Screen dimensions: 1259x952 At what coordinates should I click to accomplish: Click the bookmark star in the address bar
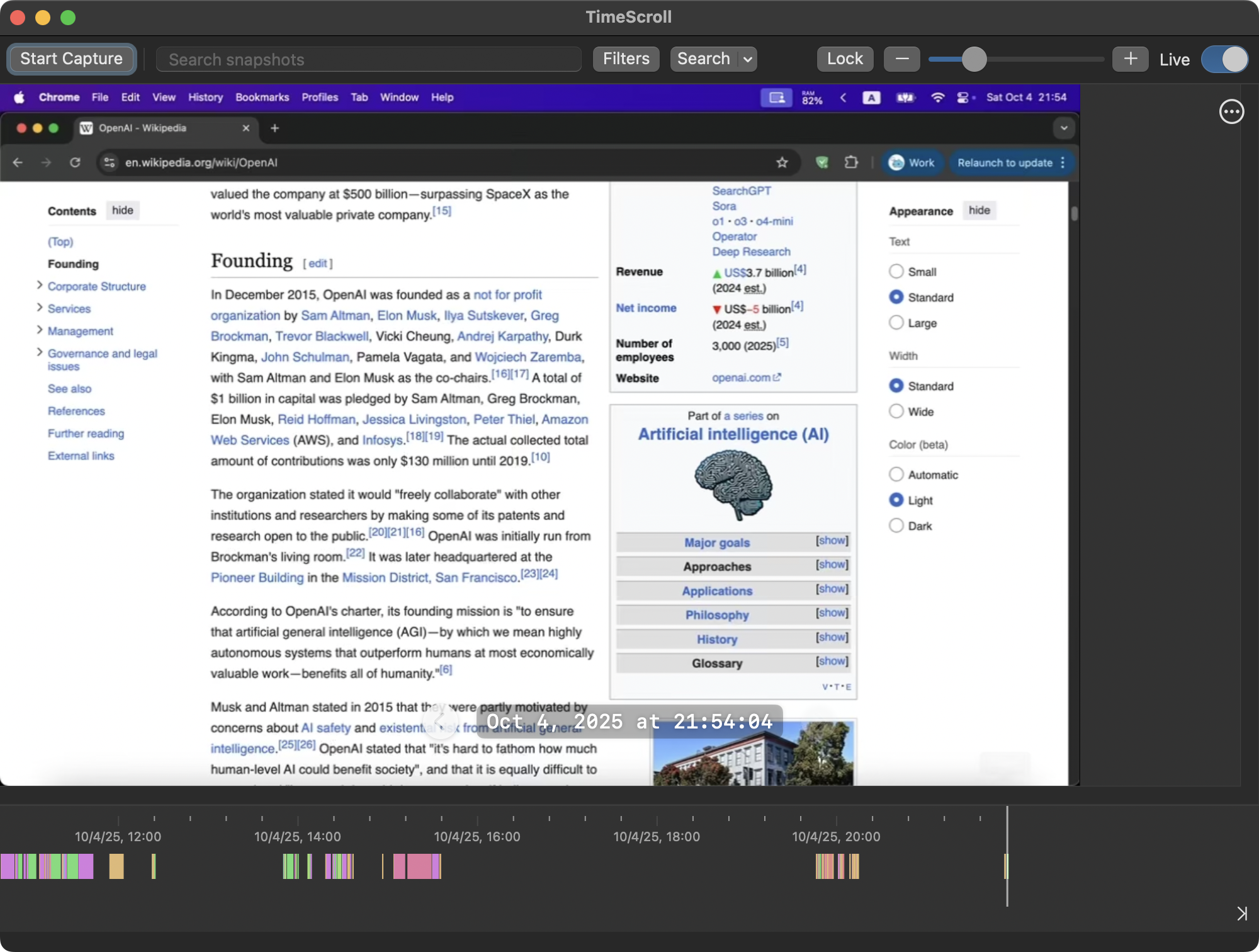(x=782, y=162)
